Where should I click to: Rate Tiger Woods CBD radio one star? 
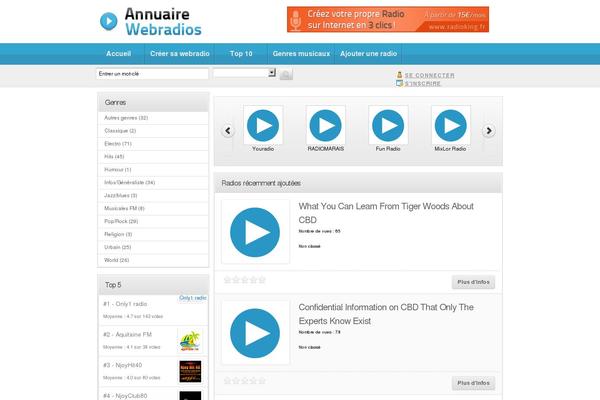227,280
